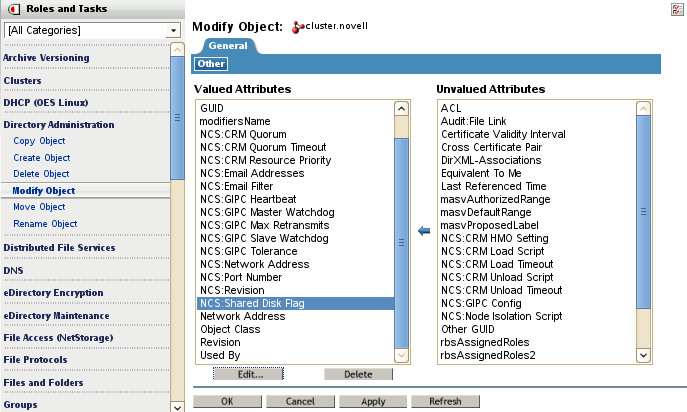
Task: Click the Unvalued Attributes scroll down arrow
Action: [643, 355]
